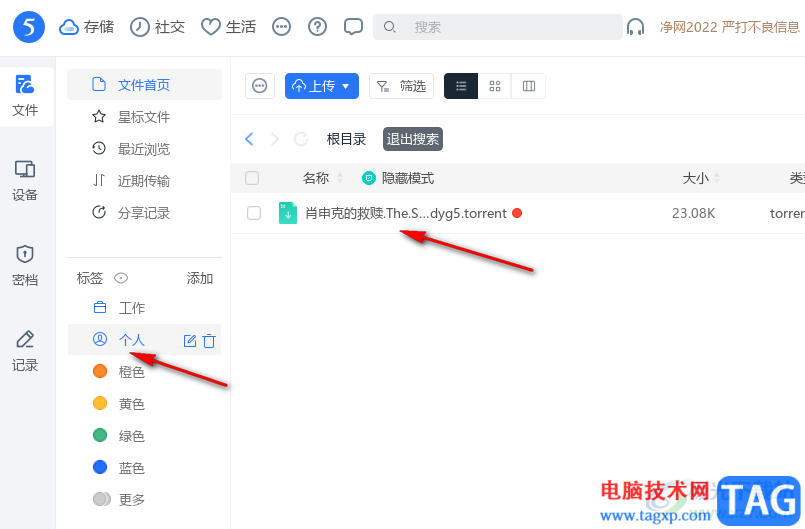
Task: Open 分享记录 share records
Action: pos(144,213)
